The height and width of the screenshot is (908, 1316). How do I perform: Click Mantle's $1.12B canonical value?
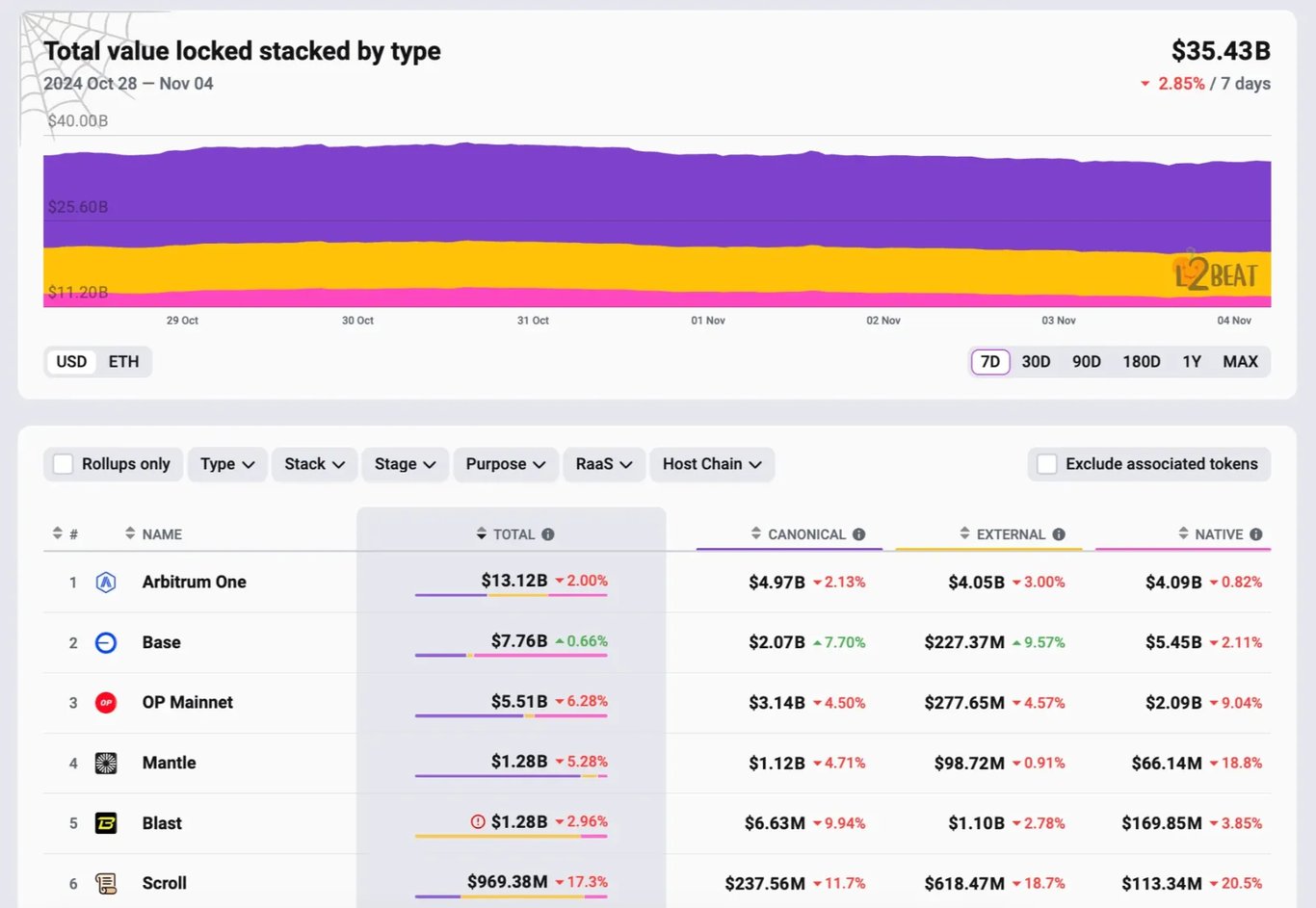(x=776, y=764)
